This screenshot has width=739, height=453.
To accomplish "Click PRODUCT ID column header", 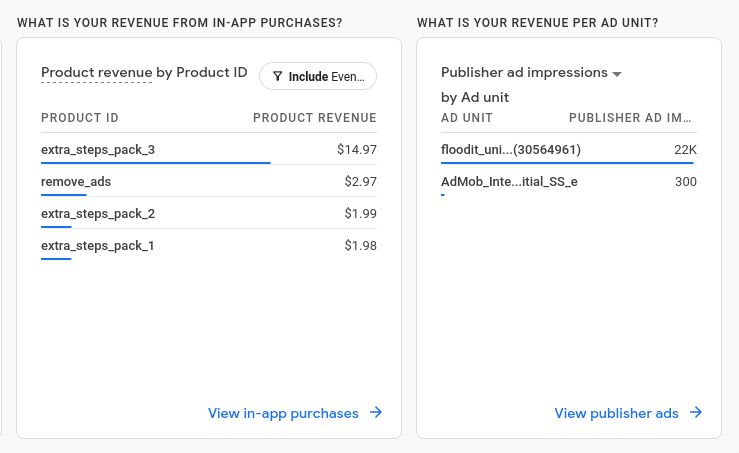I will (80, 118).
